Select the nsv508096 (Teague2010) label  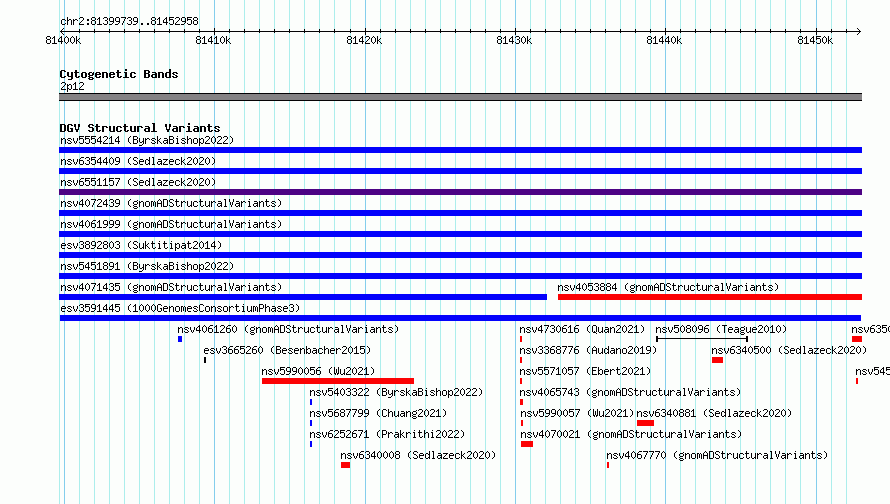(x=721, y=329)
